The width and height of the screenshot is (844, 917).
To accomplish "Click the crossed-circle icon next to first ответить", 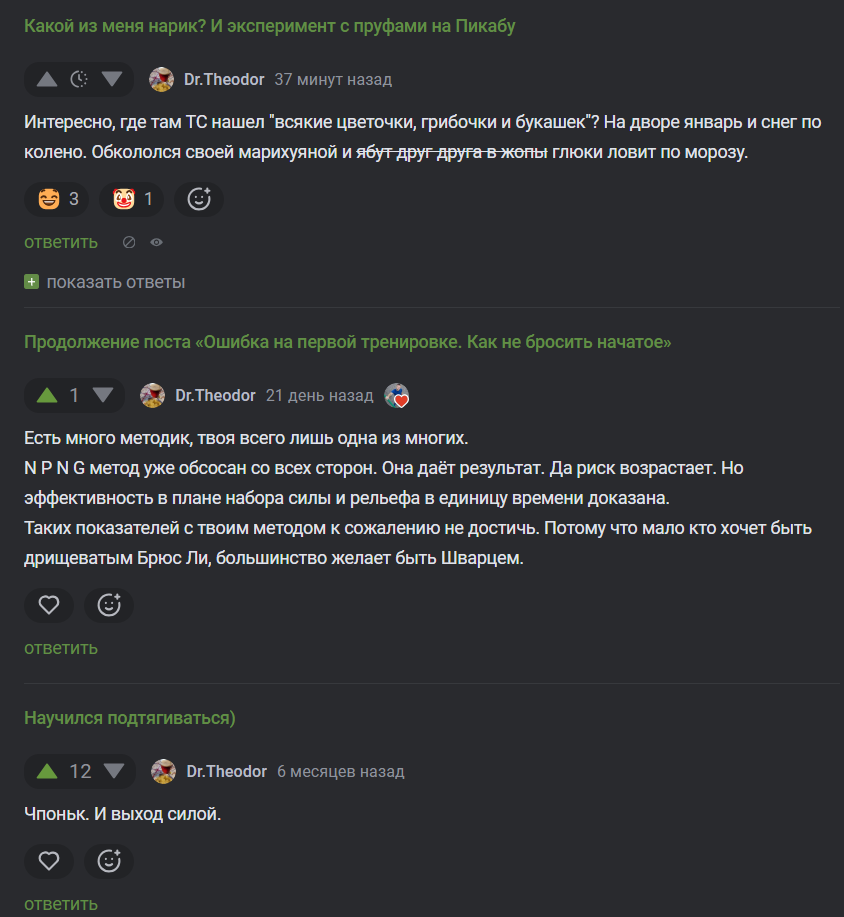I will click(x=128, y=242).
